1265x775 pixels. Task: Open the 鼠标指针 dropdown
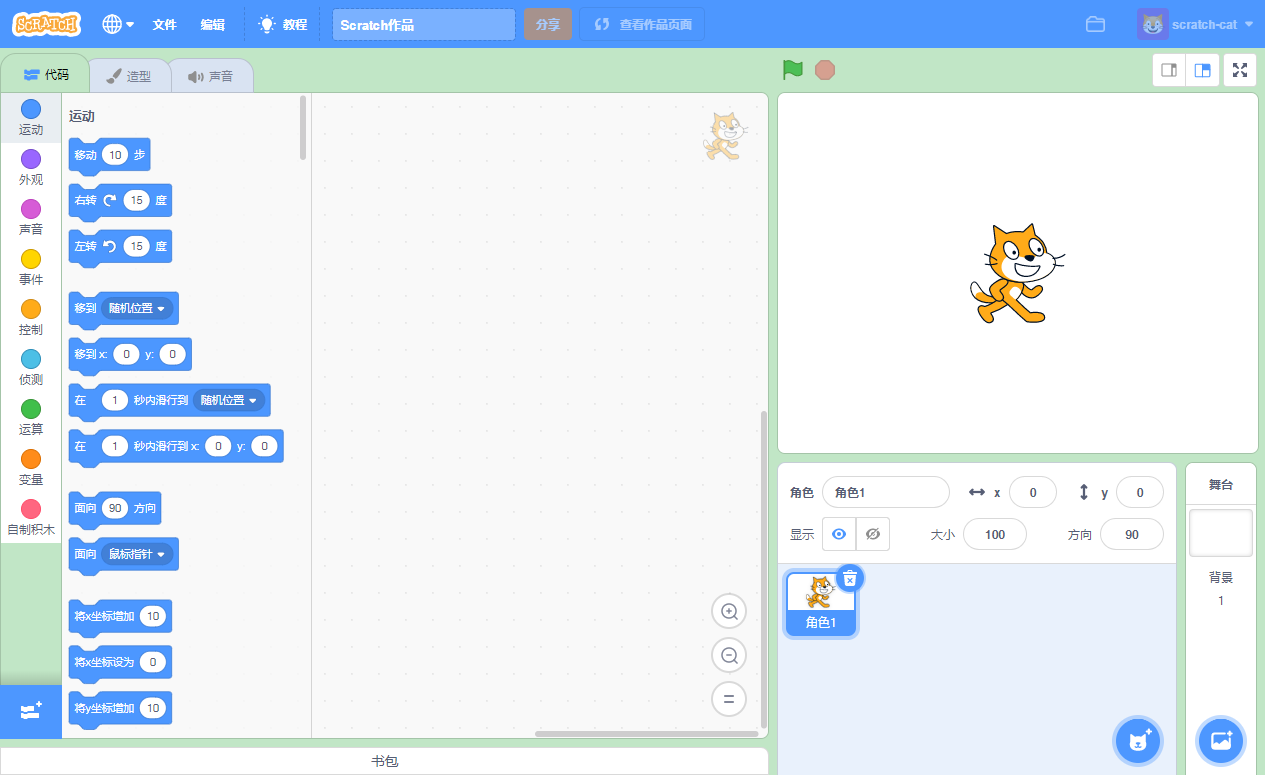(137, 553)
